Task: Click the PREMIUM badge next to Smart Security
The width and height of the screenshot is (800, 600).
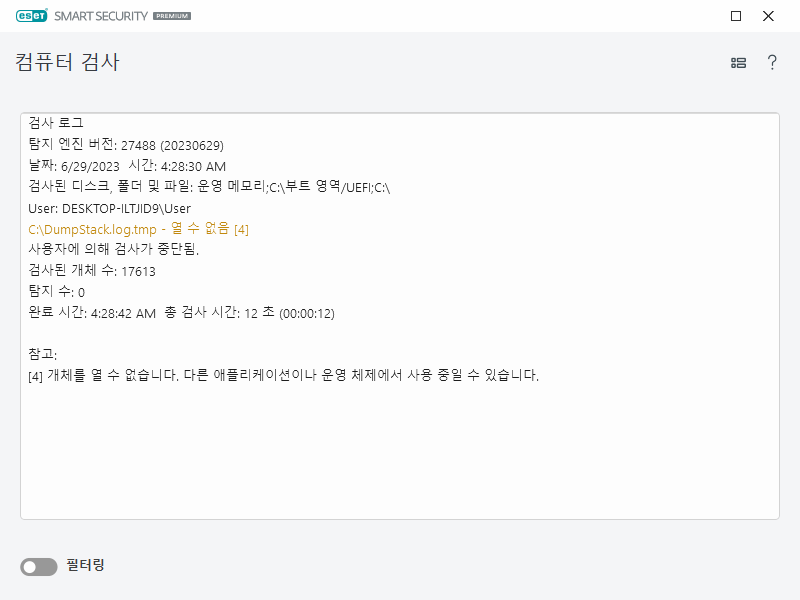Action: pyautogui.click(x=173, y=16)
